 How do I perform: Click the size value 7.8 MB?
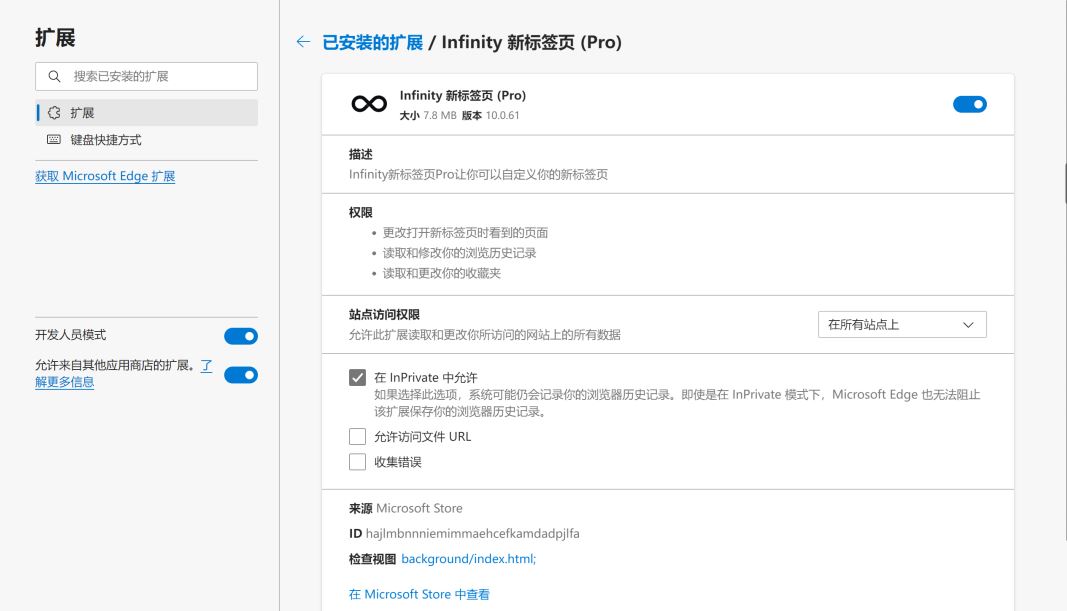[440, 116]
